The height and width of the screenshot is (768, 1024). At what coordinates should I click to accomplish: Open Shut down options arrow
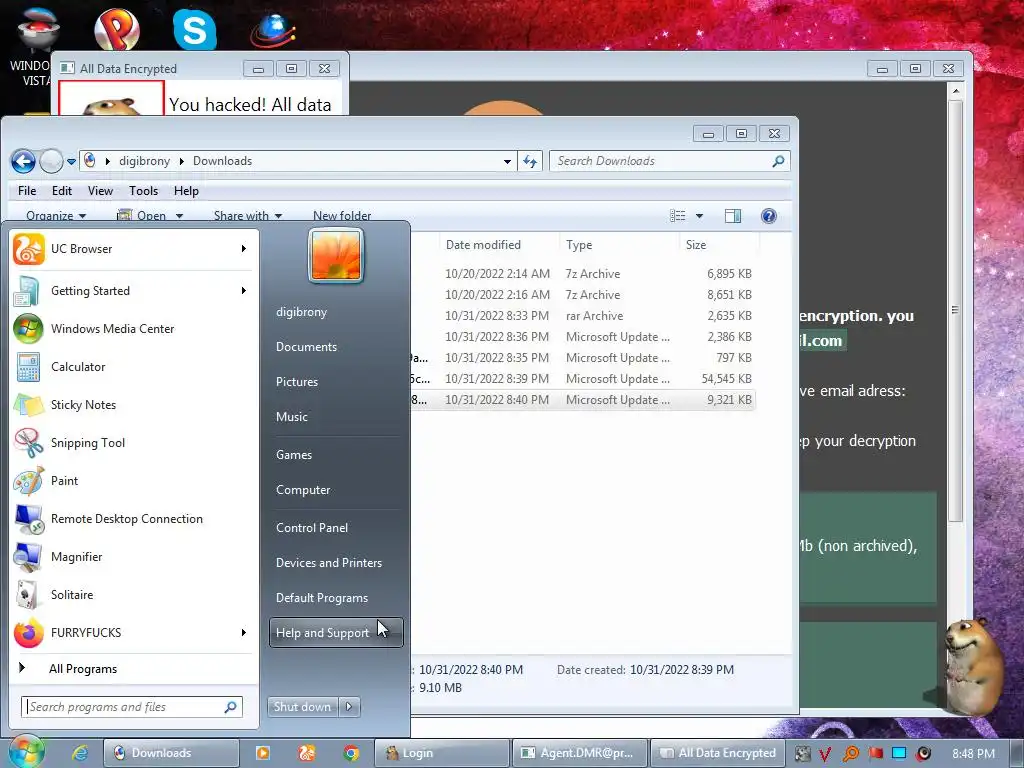tap(349, 707)
